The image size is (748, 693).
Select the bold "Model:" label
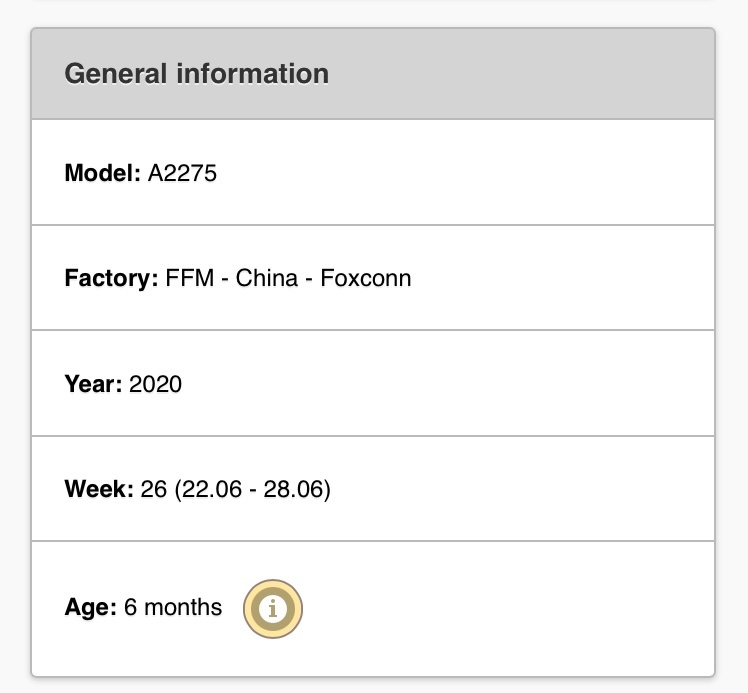click(102, 173)
